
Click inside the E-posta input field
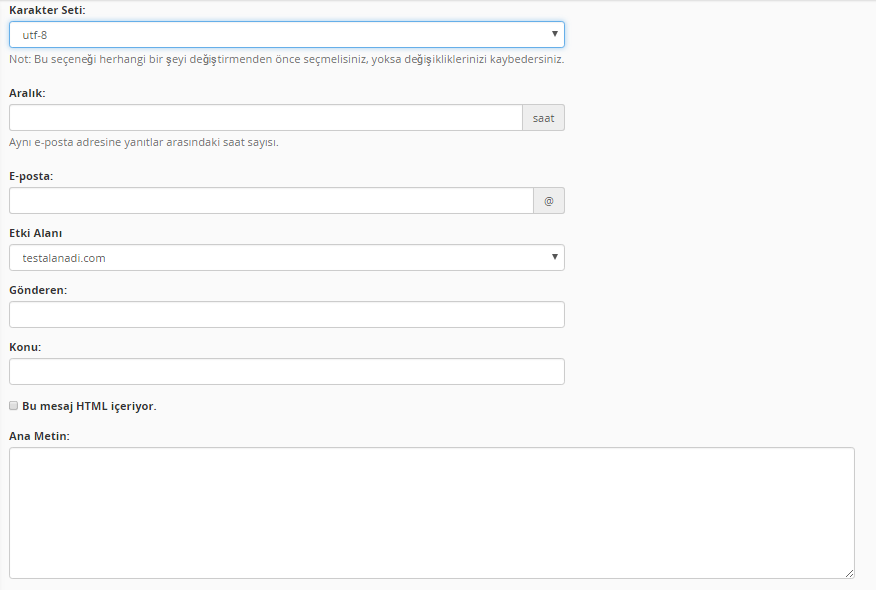click(271, 201)
